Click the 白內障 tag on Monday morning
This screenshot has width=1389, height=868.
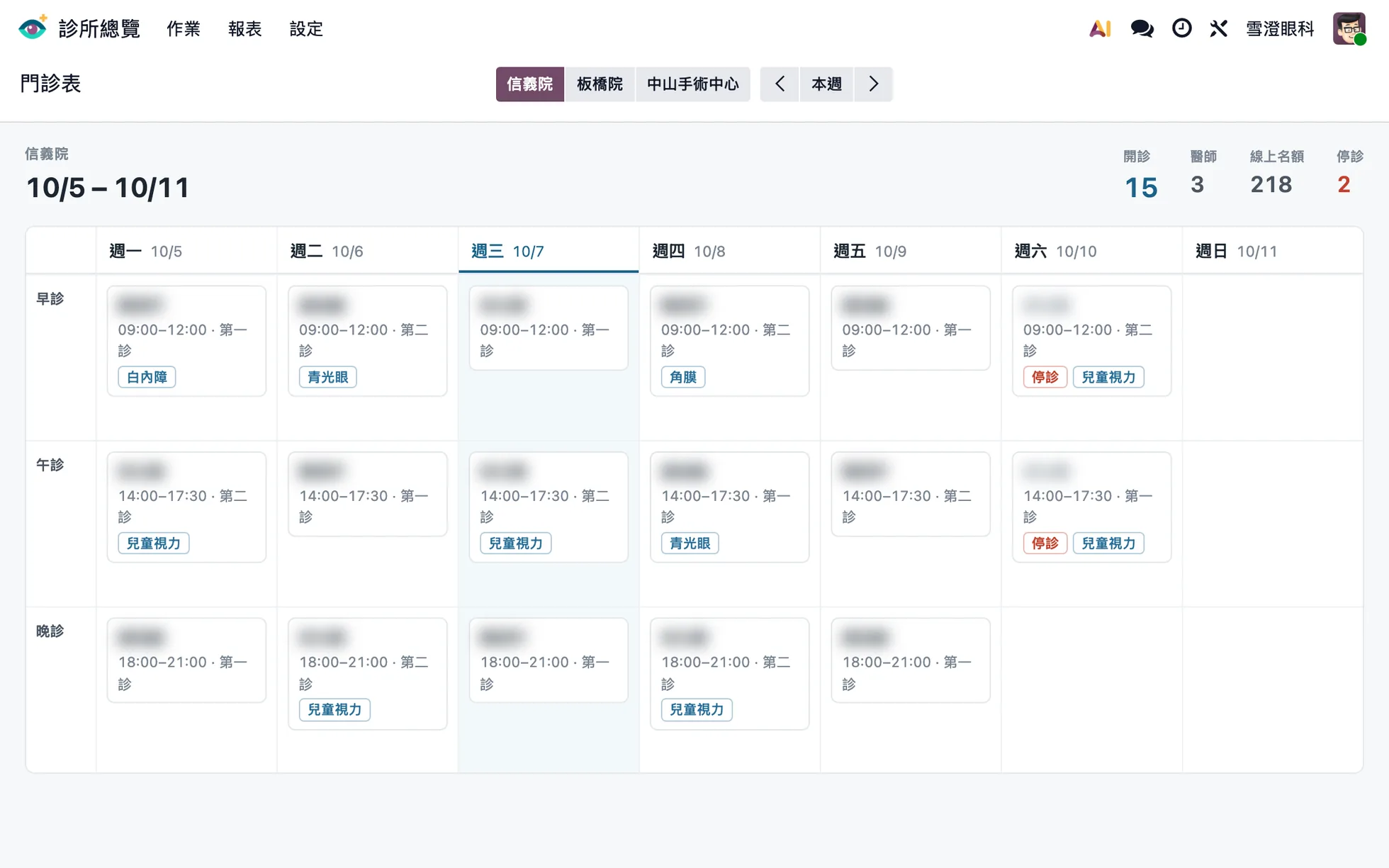click(147, 377)
